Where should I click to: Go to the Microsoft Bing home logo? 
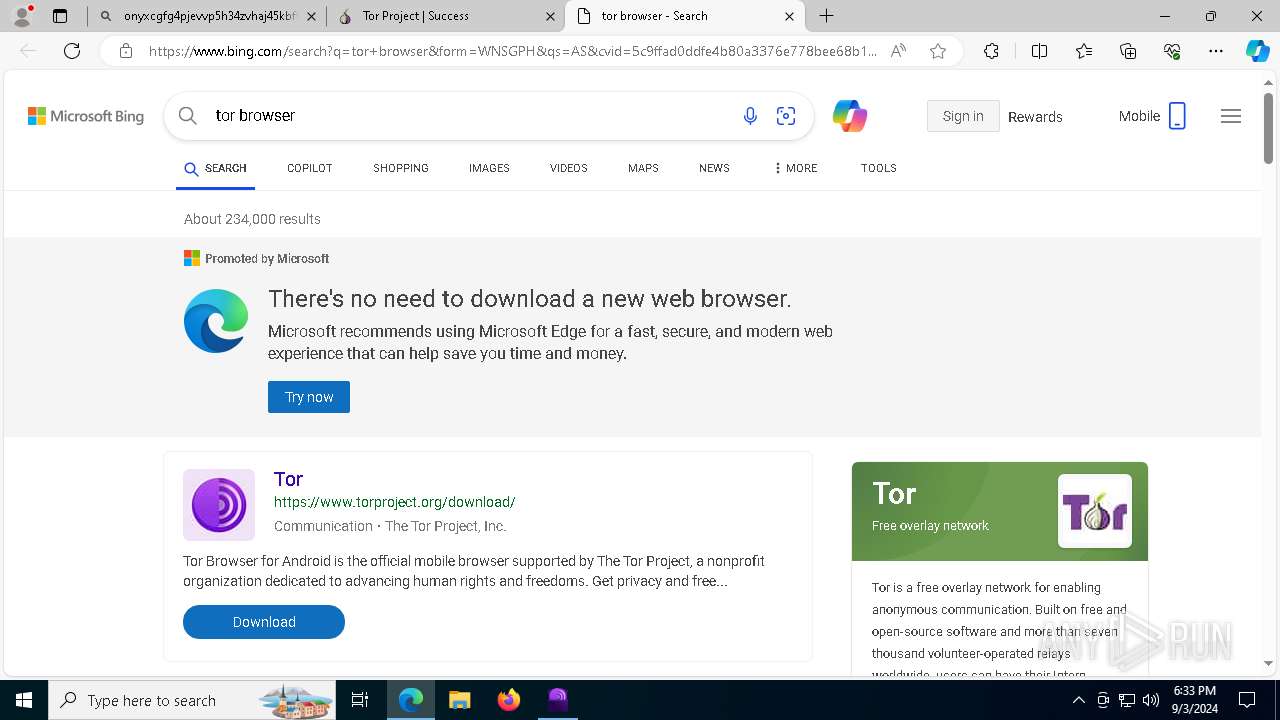click(x=86, y=116)
